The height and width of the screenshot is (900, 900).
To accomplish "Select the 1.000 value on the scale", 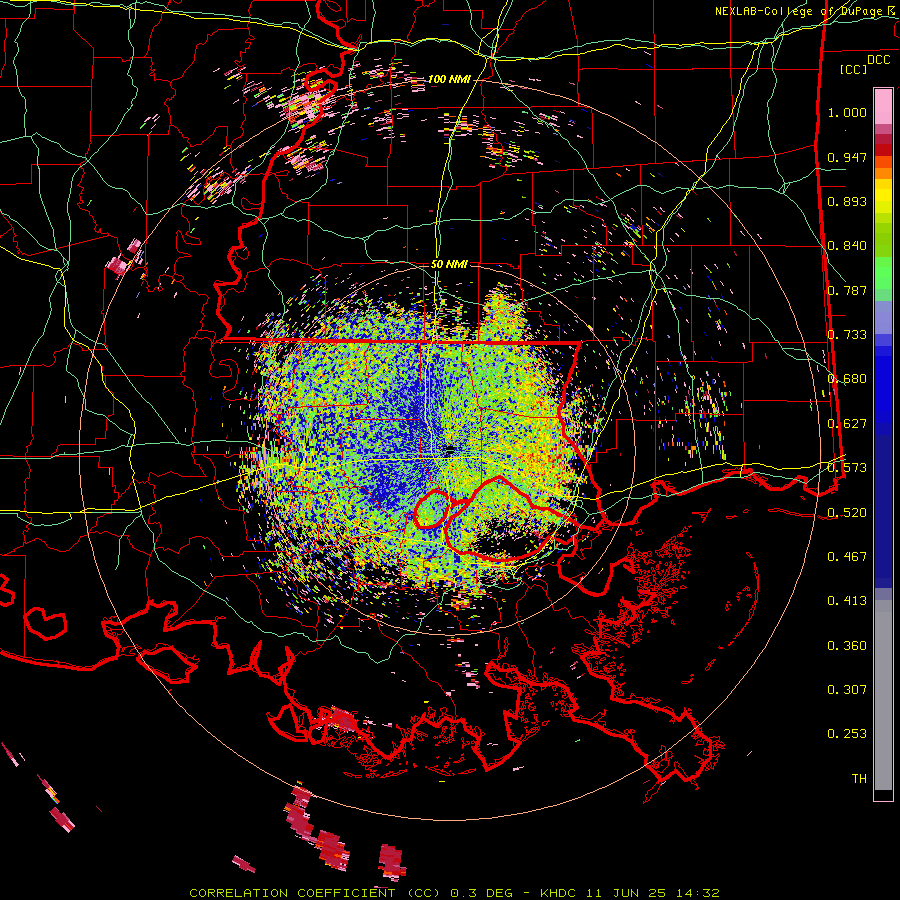I will (847, 112).
